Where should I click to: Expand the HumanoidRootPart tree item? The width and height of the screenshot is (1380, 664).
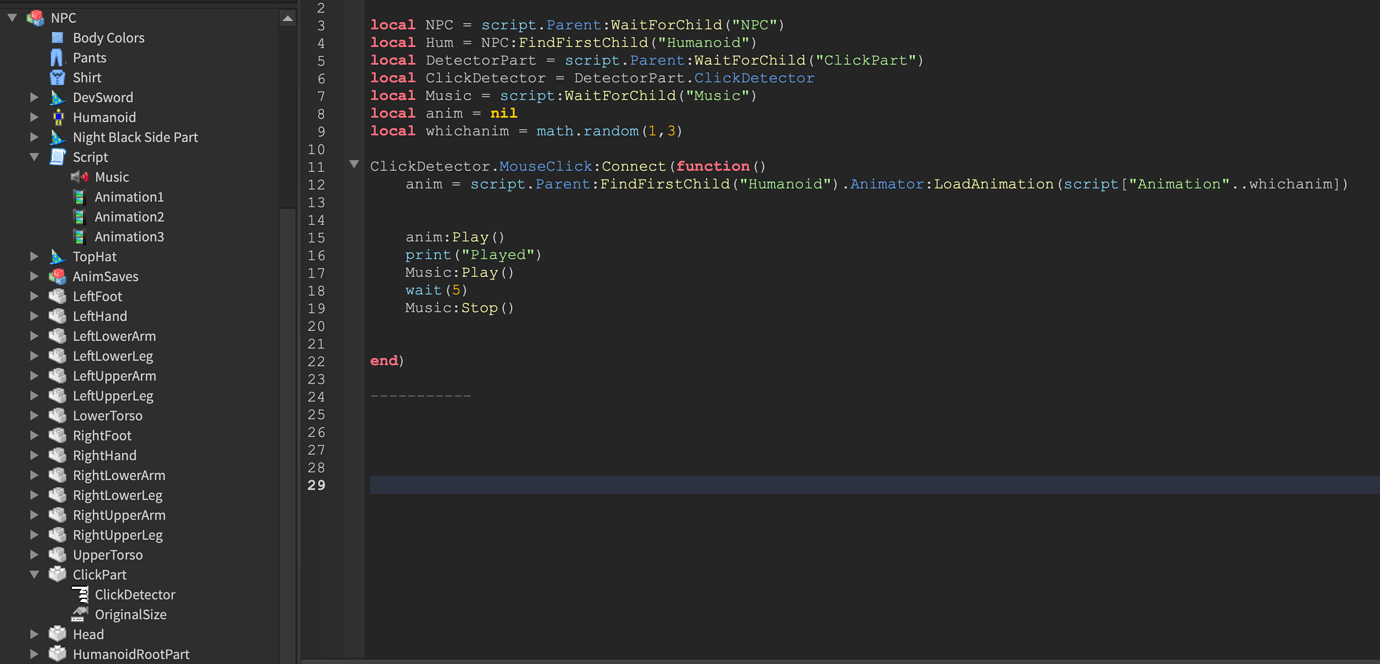click(34, 653)
